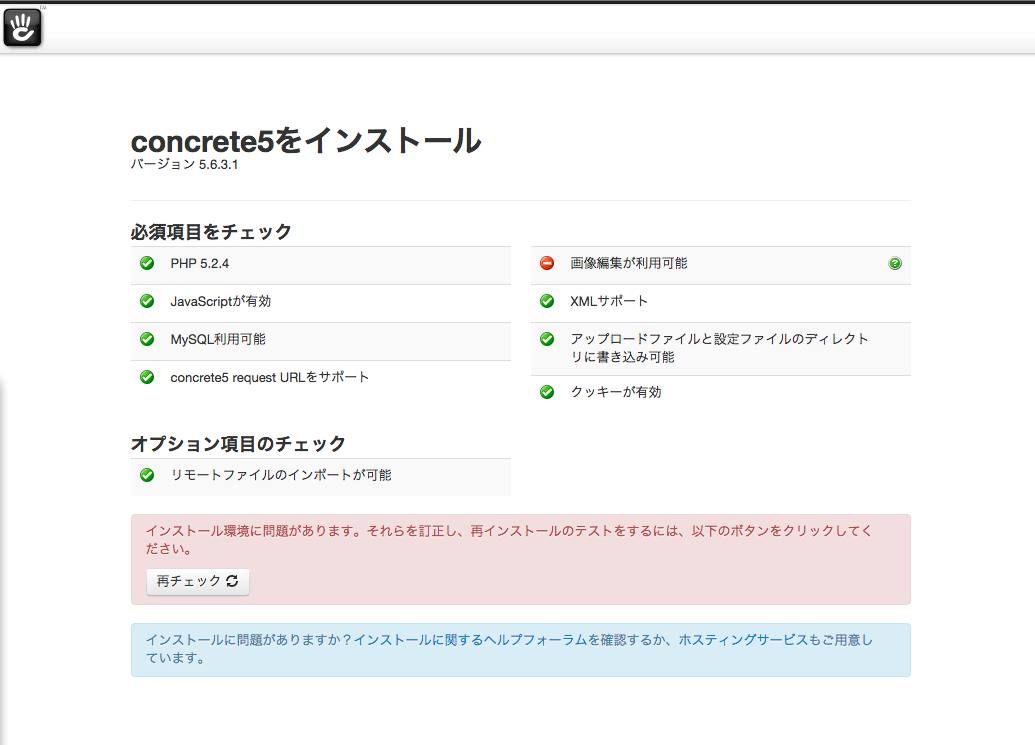Click the red error icon for 画像編集が利用可能

click(547, 263)
